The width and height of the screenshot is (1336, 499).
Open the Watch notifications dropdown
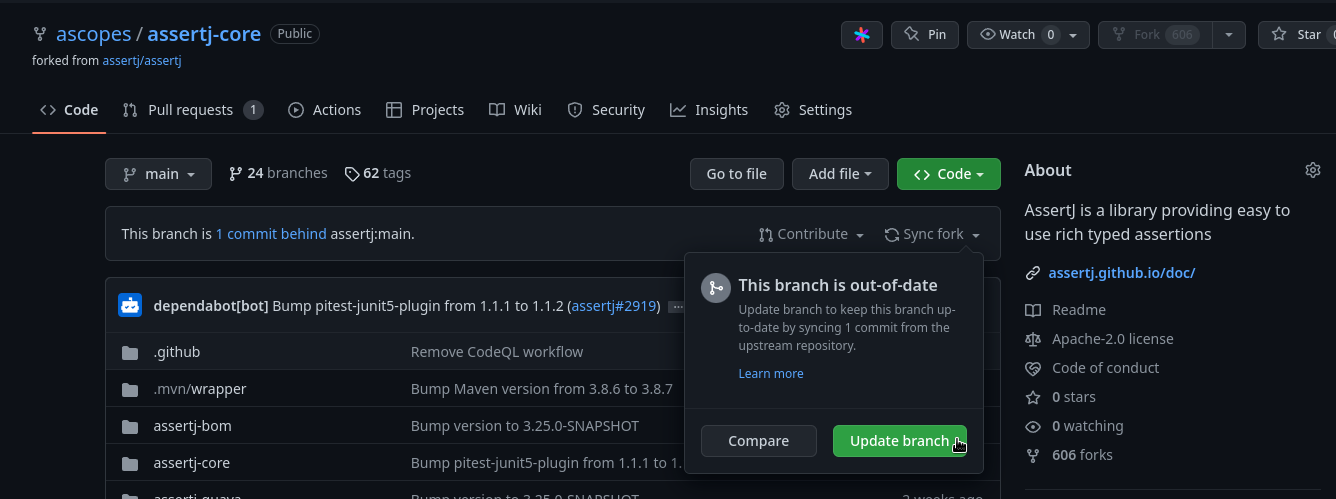(x=1028, y=34)
